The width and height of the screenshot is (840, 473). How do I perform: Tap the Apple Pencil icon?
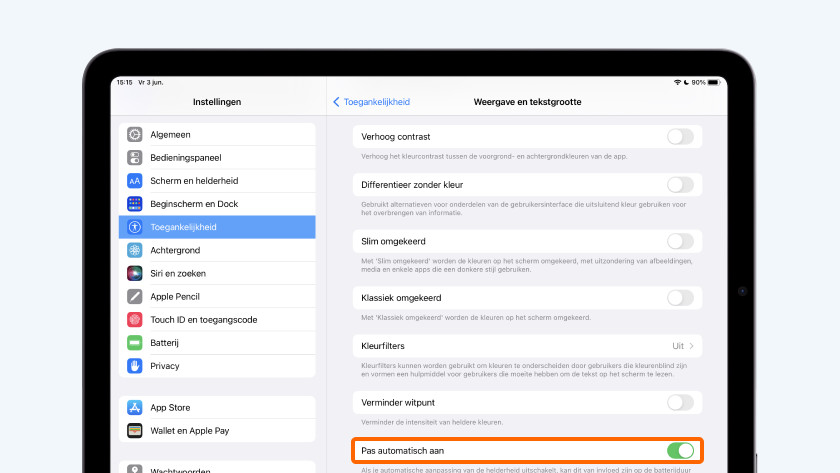[134, 296]
